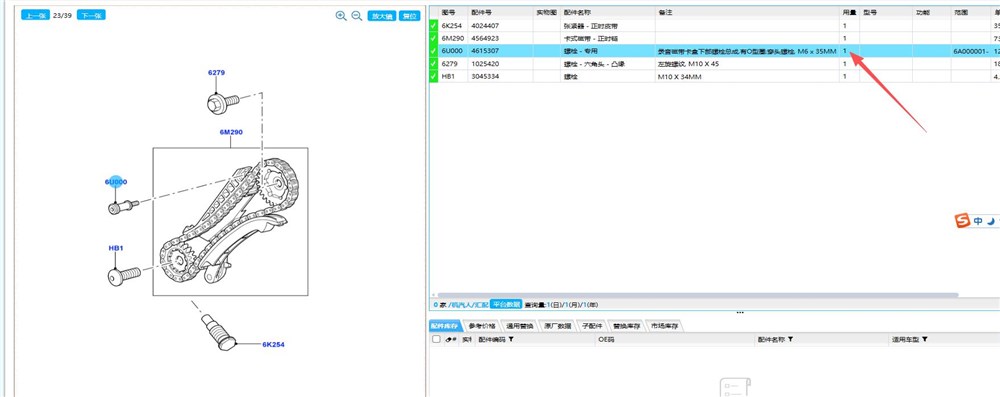Click the 平台数据 button
The width and height of the screenshot is (1000, 397).
pyautogui.click(x=506, y=304)
